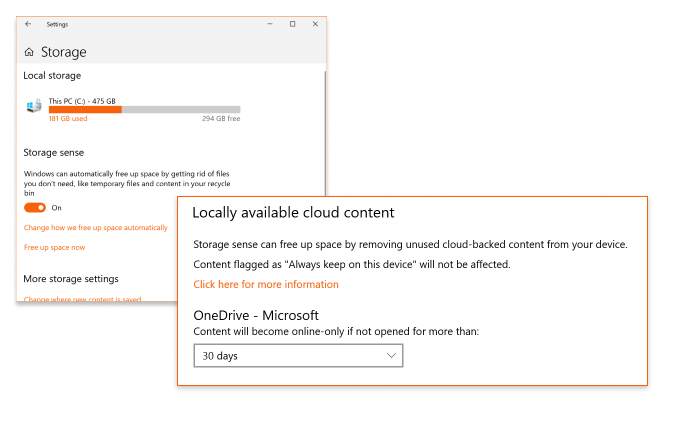Click Change where new content is saved
The height and width of the screenshot is (421, 677).
pos(82,298)
